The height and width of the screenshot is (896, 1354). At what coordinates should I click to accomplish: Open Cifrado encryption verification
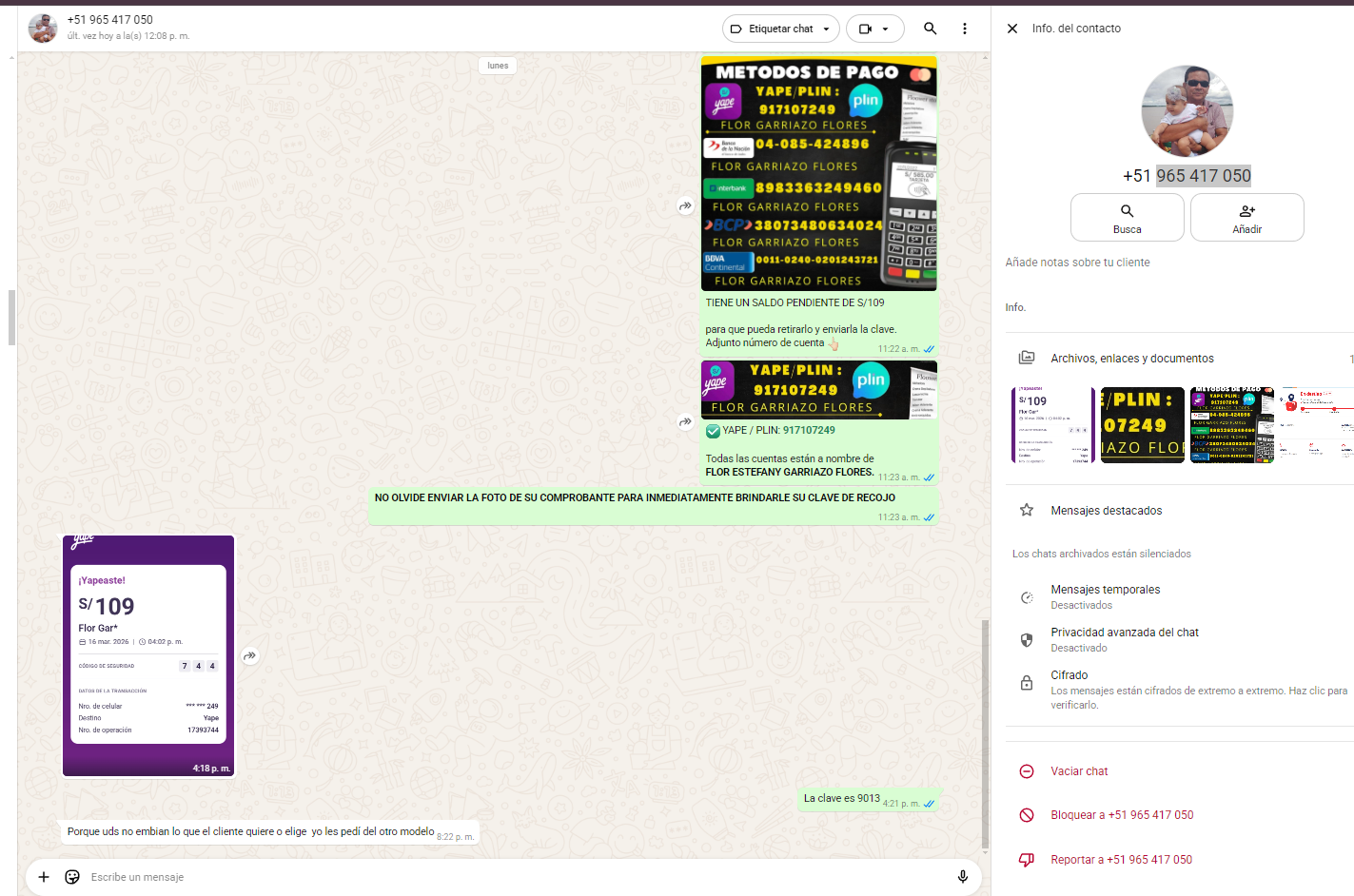[1069, 675]
